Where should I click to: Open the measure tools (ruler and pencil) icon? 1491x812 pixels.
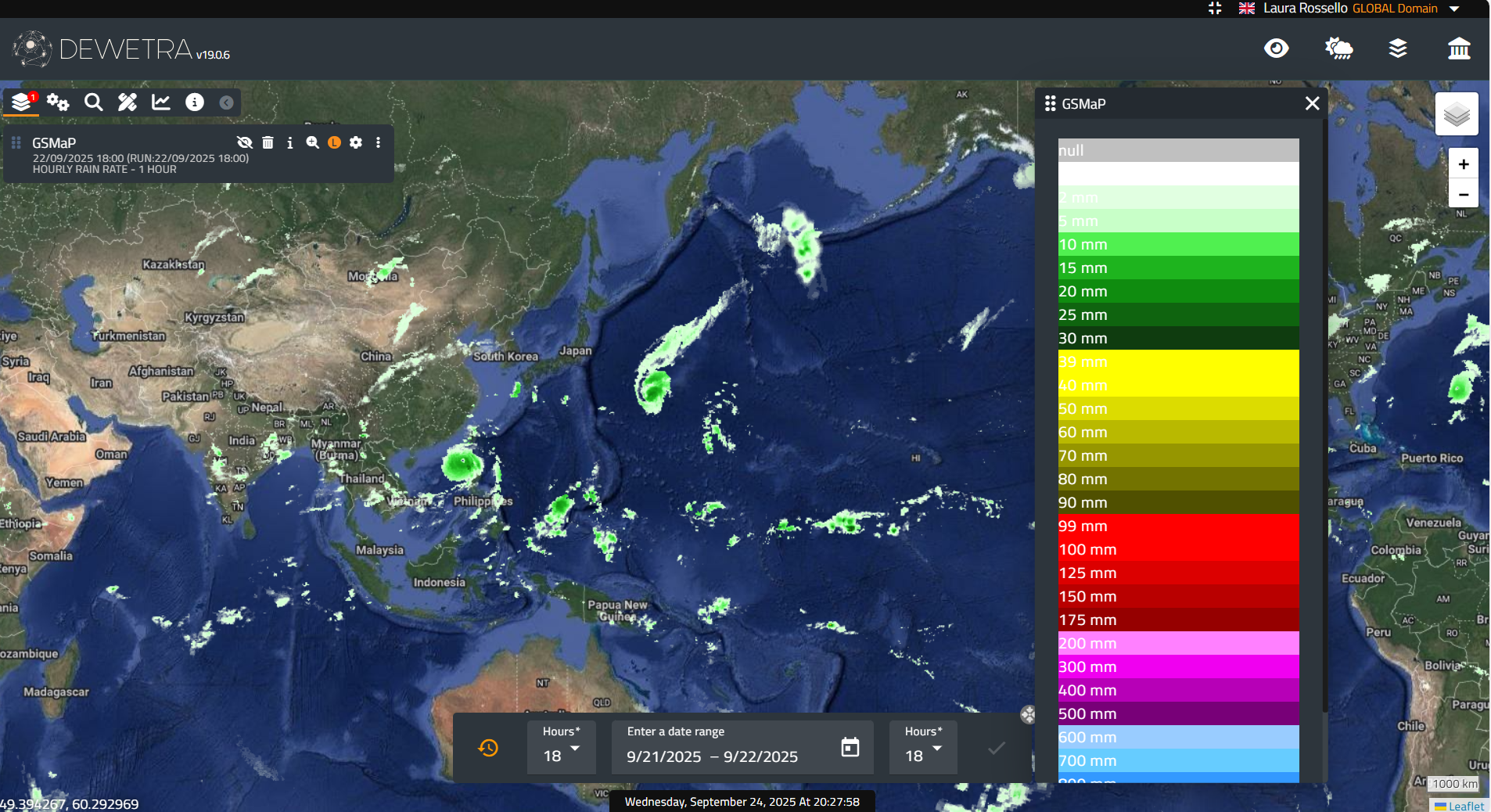pos(128,102)
